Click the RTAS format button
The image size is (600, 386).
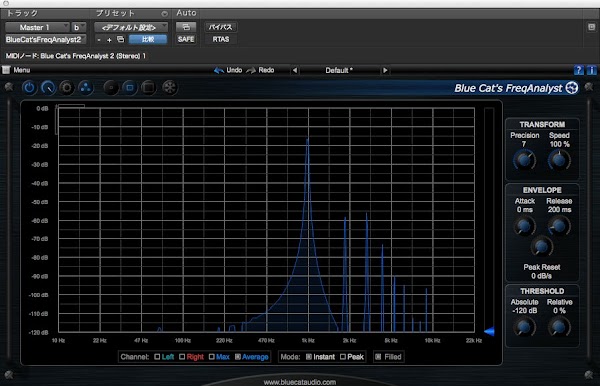point(221,39)
